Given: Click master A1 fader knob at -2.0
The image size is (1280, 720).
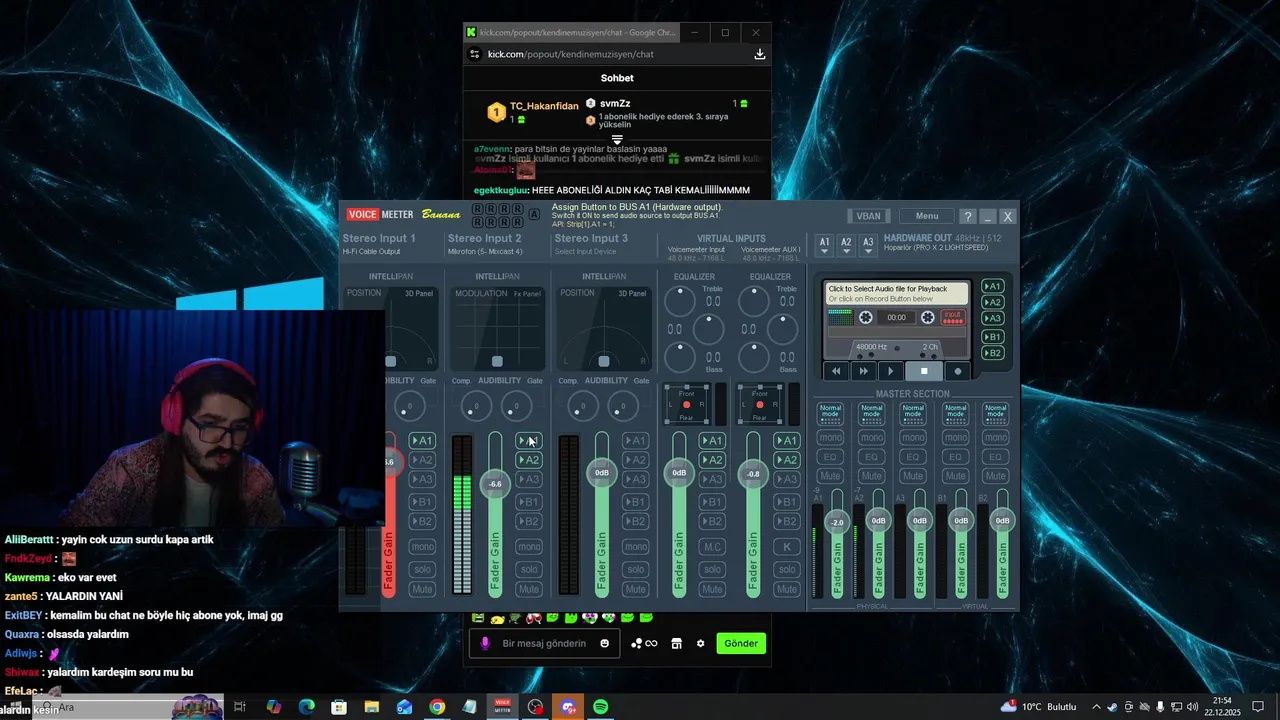Looking at the screenshot, I should (837, 522).
